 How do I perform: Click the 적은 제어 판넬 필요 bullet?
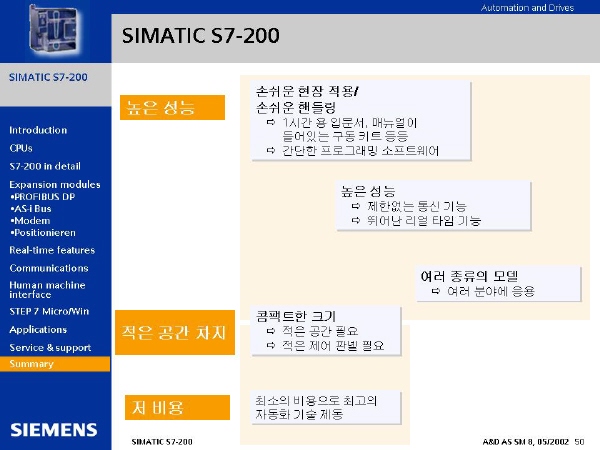pyautogui.click(x=333, y=346)
